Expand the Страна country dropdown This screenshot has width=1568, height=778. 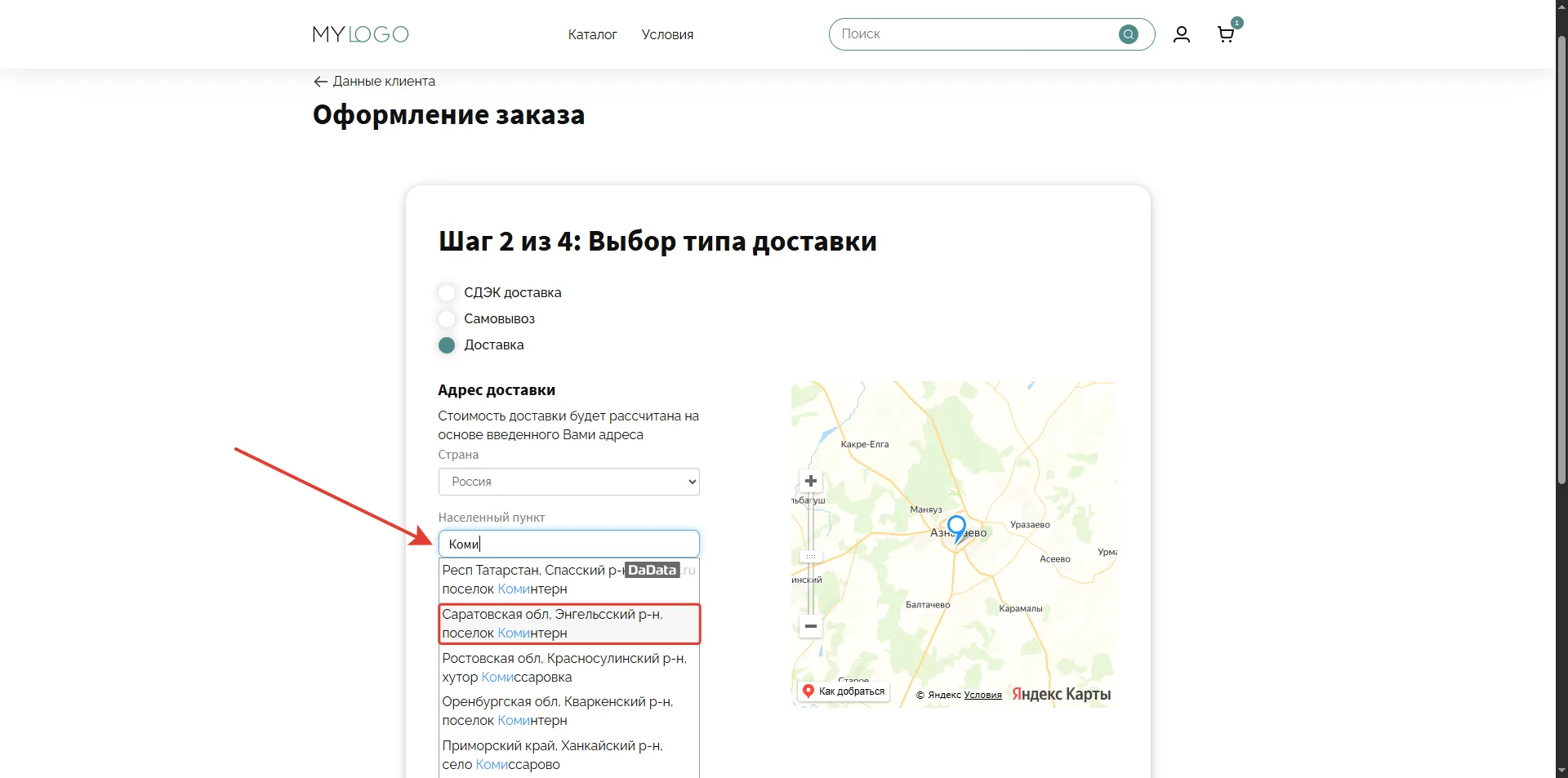coord(568,482)
